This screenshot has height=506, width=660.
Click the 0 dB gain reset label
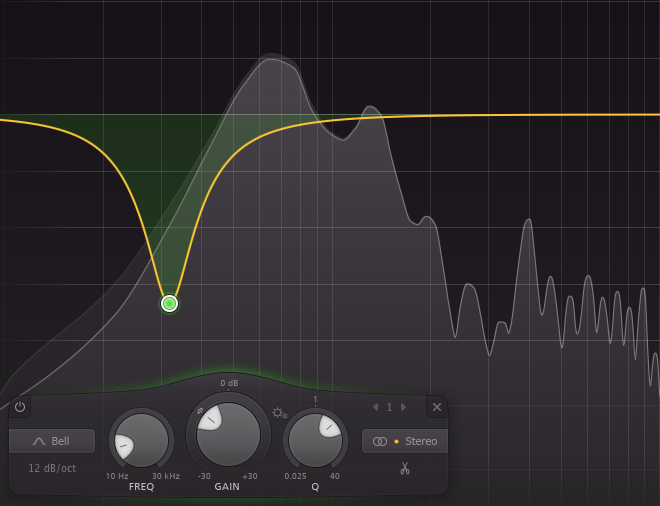click(x=229, y=383)
